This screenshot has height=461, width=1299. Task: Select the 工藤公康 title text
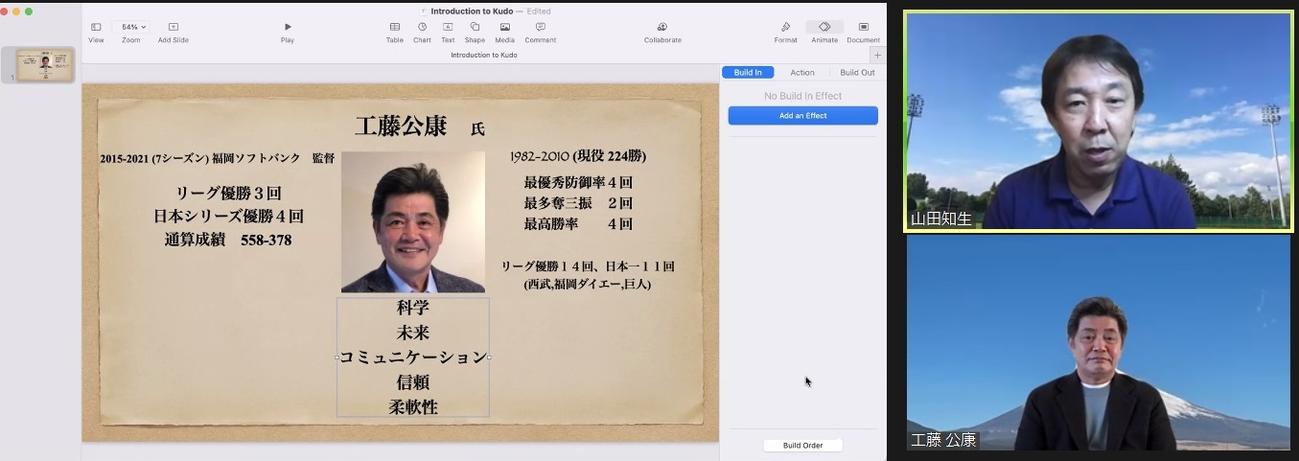point(400,126)
